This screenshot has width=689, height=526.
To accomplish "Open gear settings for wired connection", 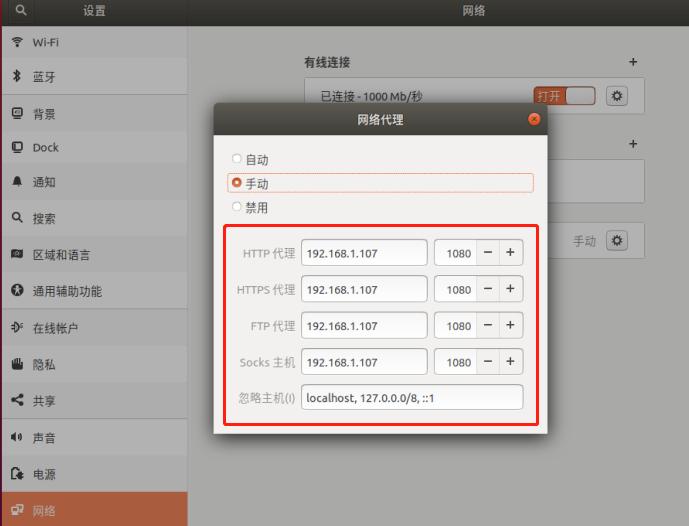I will pyautogui.click(x=616, y=96).
